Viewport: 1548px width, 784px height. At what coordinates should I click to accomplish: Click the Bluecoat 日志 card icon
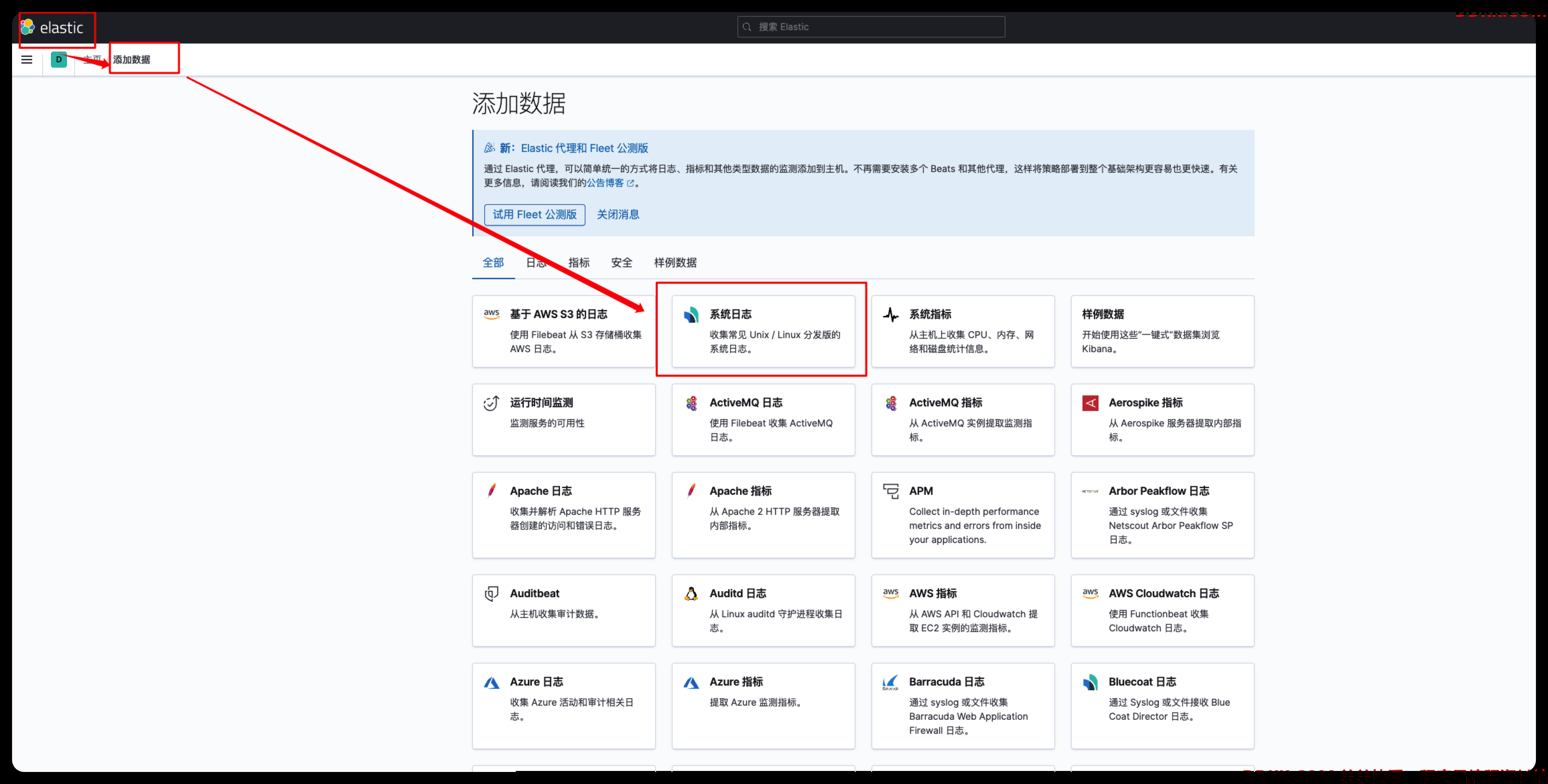click(1090, 683)
